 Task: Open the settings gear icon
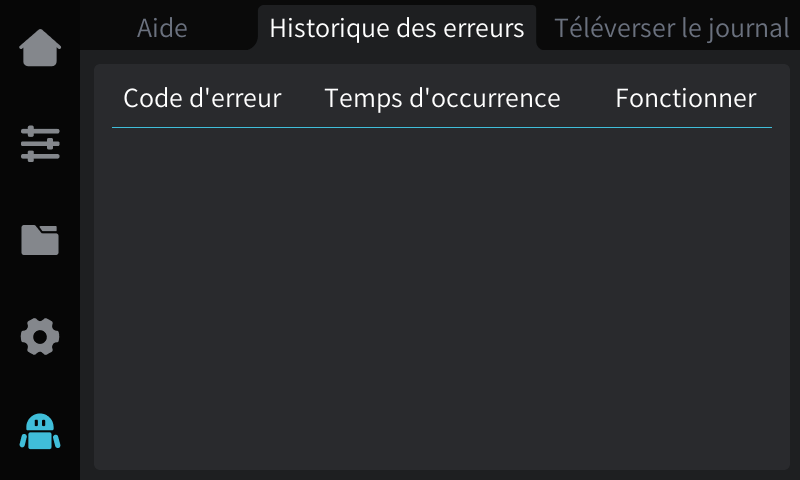40,337
